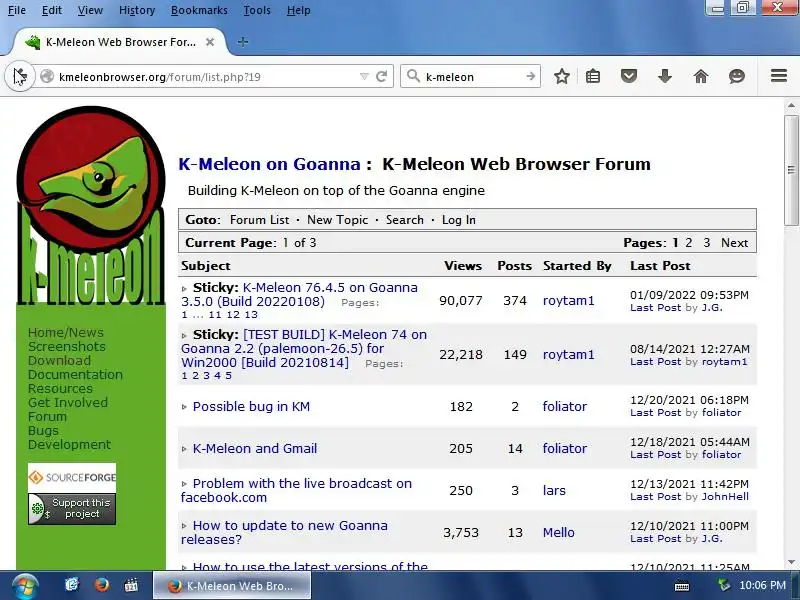Go to browser home page icon
Image resolution: width=800 pixels, height=600 pixels.
pos(701,77)
